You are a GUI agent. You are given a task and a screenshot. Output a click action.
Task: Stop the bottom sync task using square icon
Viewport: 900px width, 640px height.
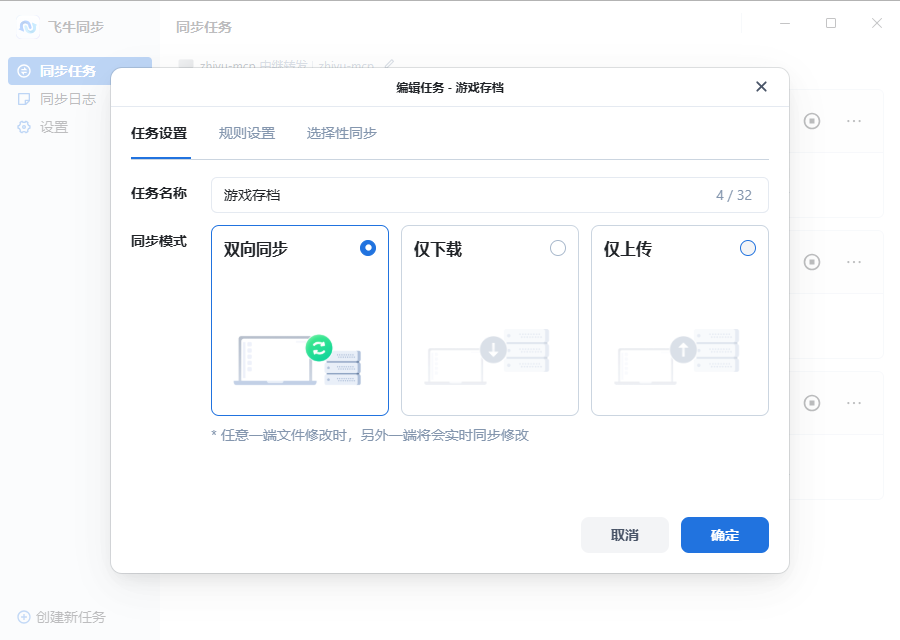(812, 403)
